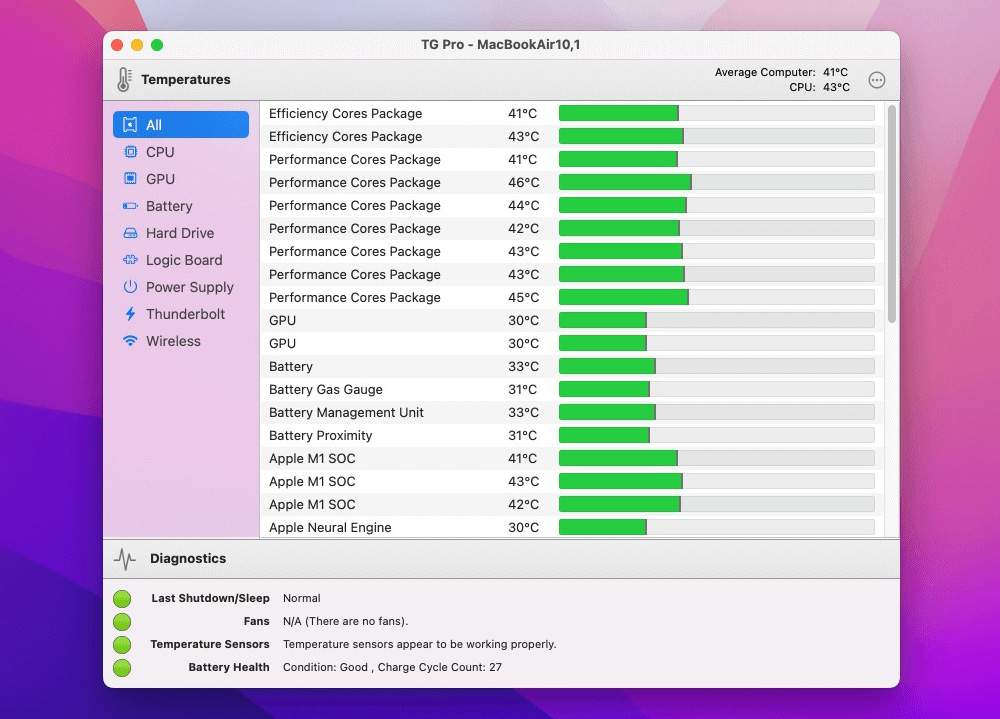Click the Apple Neural Engine temperature bar
The height and width of the screenshot is (719, 1000).
click(x=716, y=527)
